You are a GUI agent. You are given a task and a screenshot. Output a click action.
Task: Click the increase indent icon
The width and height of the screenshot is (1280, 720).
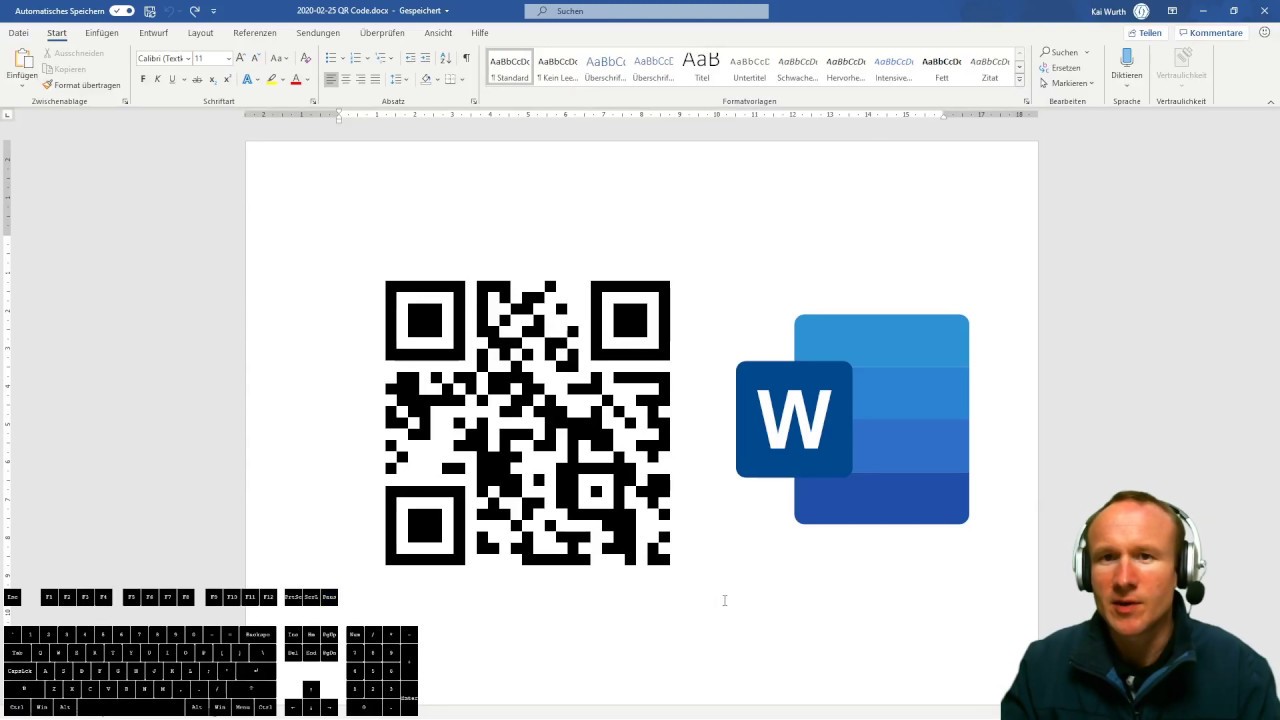(x=426, y=58)
